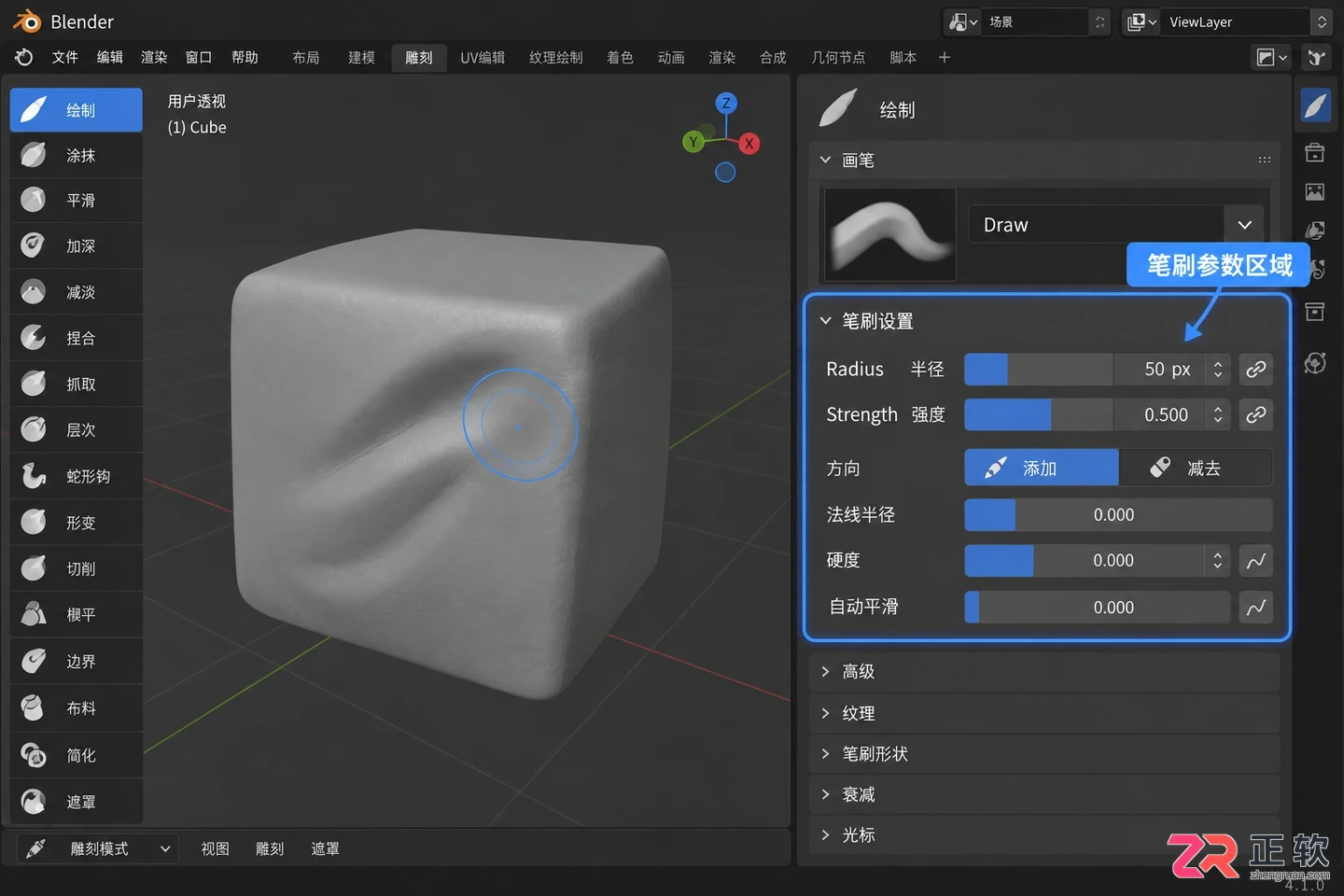Toggle 硬度 pressure curve button

[1255, 561]
